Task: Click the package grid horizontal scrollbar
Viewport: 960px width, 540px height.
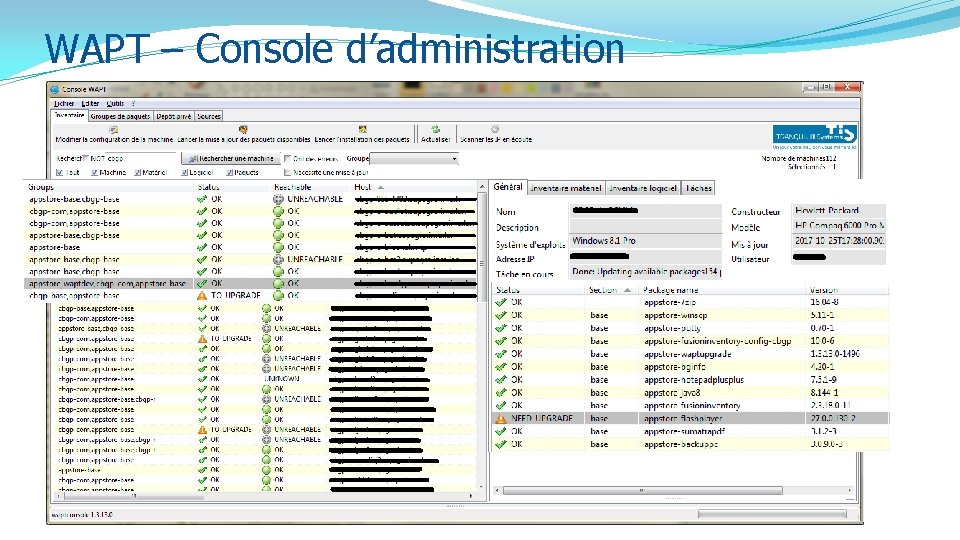Action: (x=642, y=490)
